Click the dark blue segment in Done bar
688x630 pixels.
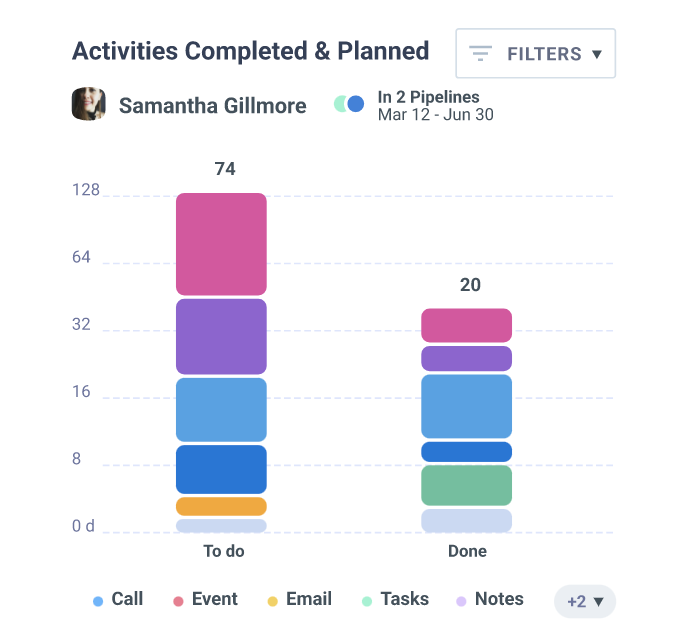point(466,452)
